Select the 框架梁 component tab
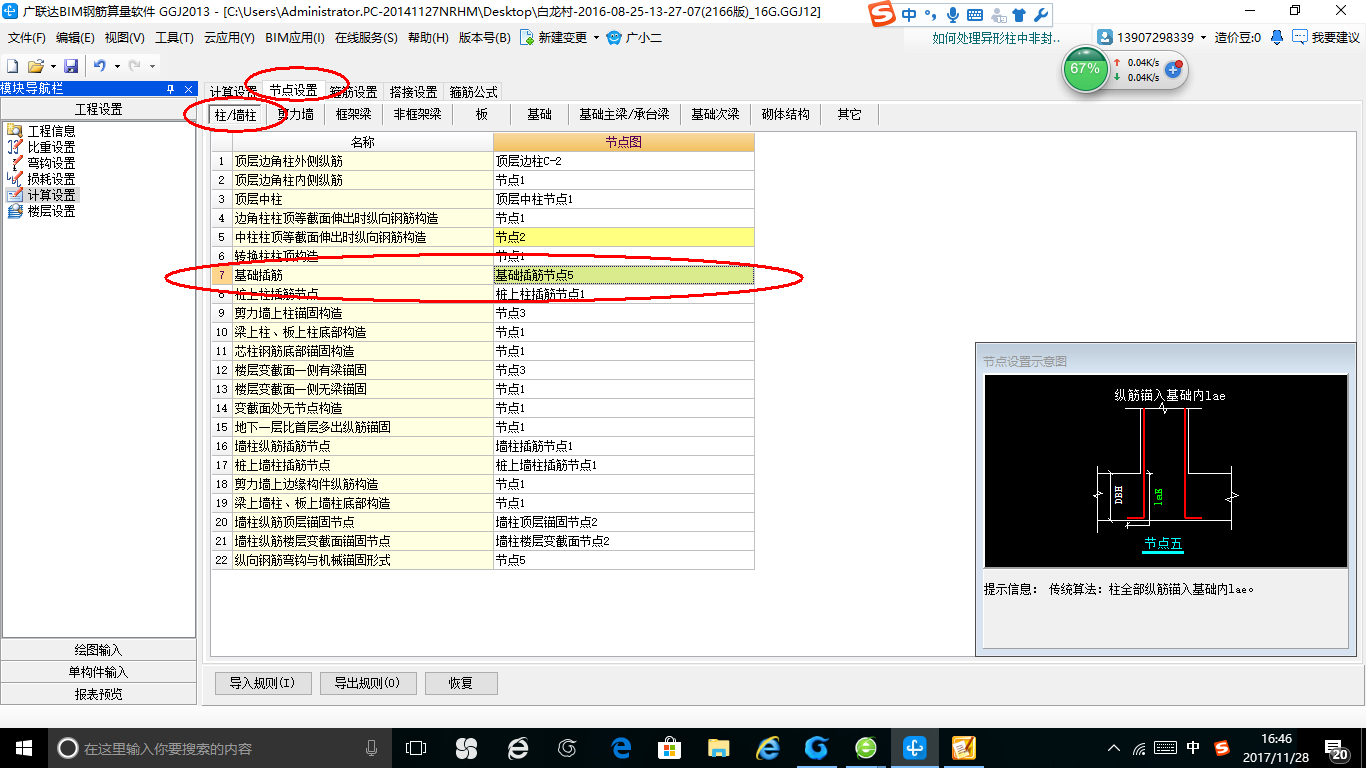Image resolution: width=1366 pixels, height=768 pixels. tap(353, 114)
